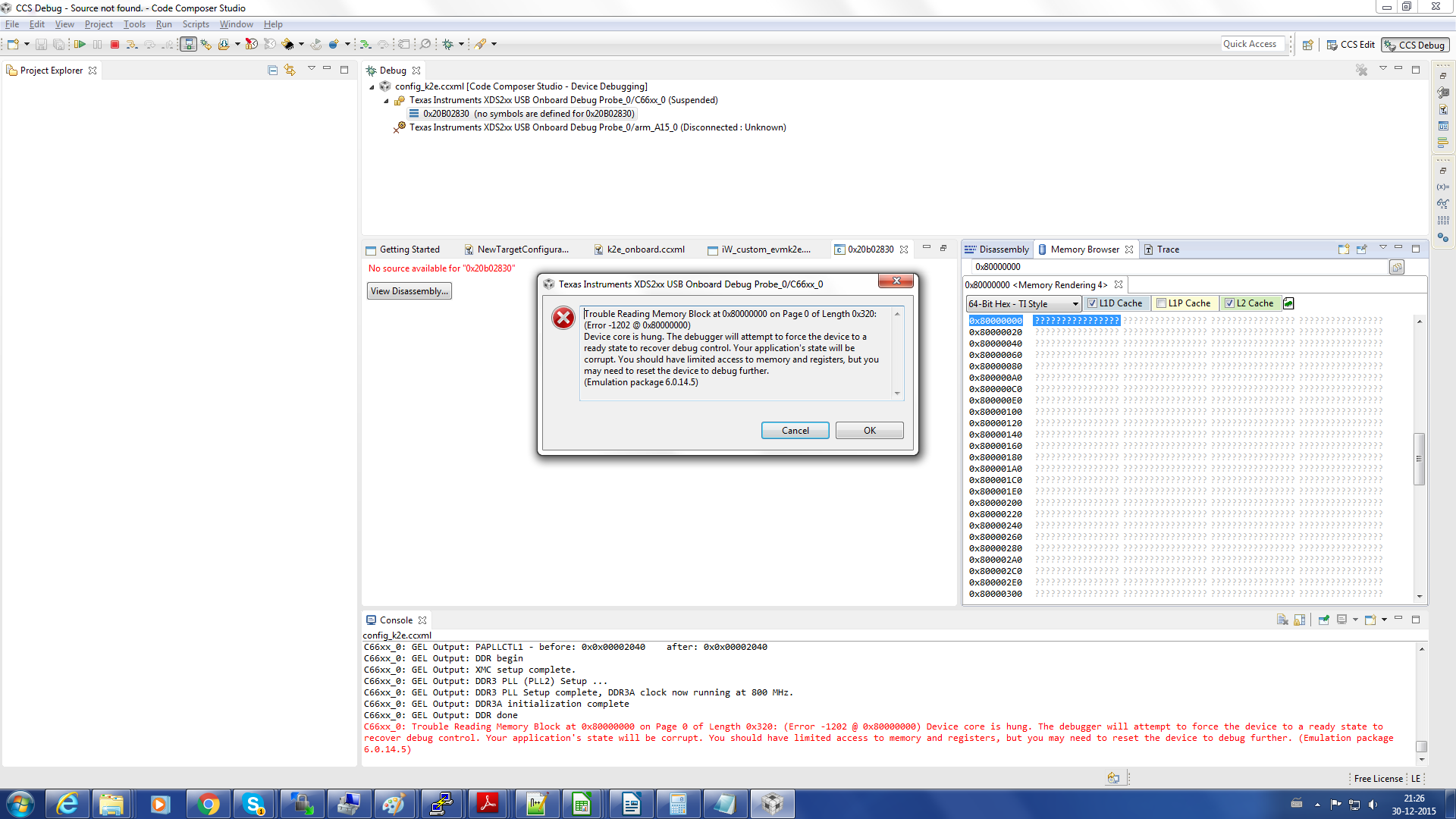
Task: Click the Connect Target toolbar icon
Action: click(x=188, y=44)
